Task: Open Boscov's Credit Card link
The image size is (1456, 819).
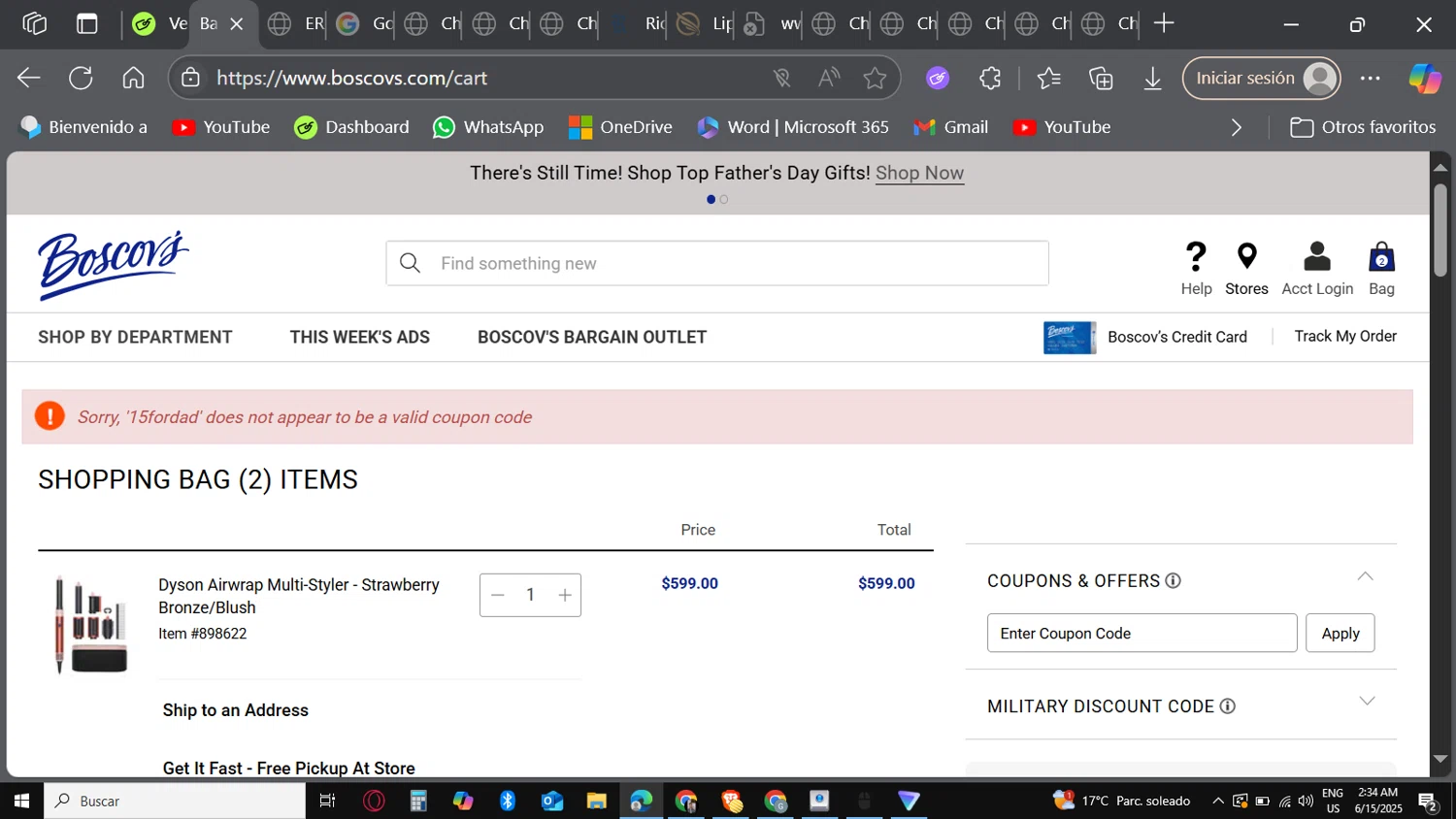Action: click(x=1145, y=337)
